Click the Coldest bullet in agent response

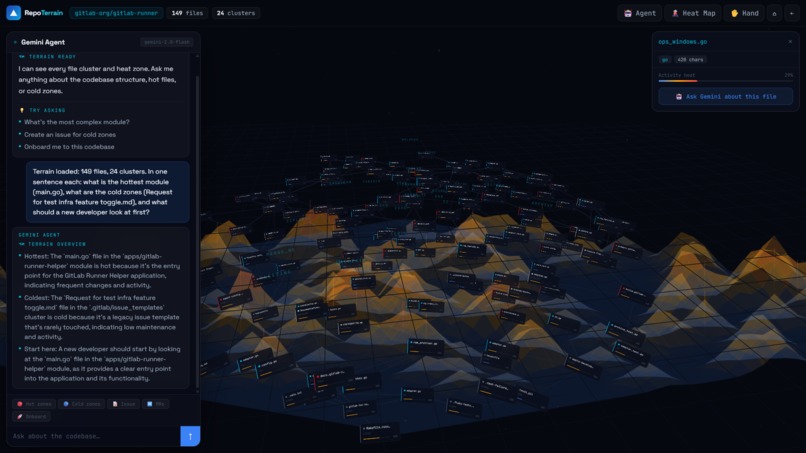pyautogui.click(x=102, y=317)
